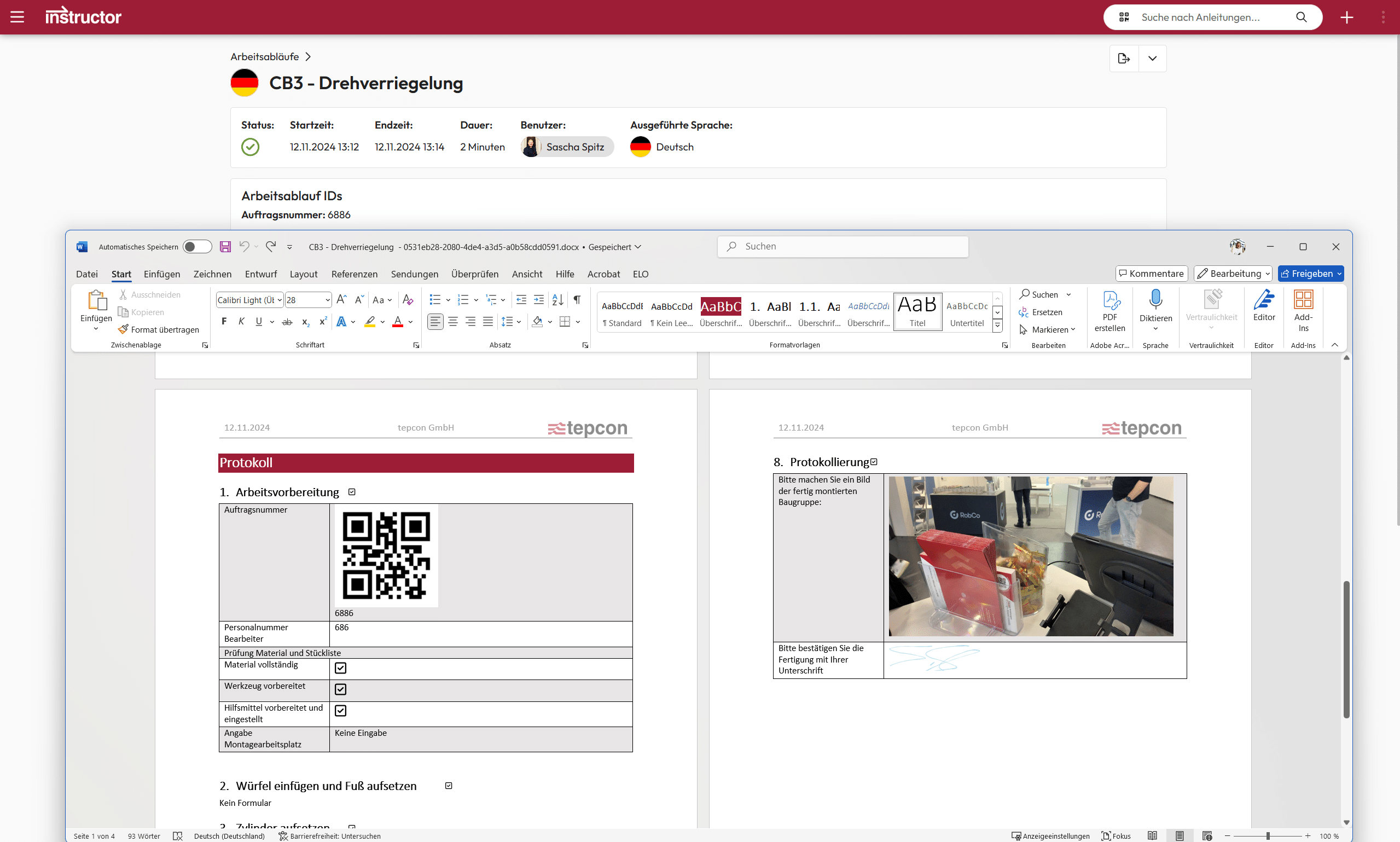
Task: Expand export options chevron beside export button
Action: tap(1152, 59)
